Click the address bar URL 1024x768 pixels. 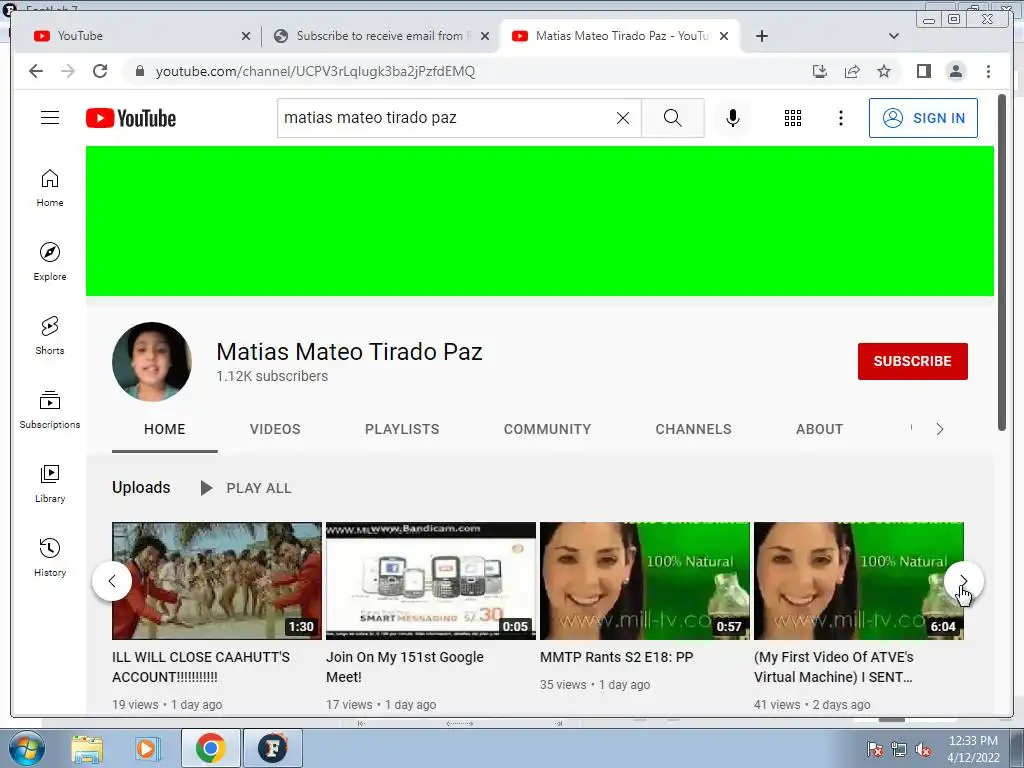(315, 71)
